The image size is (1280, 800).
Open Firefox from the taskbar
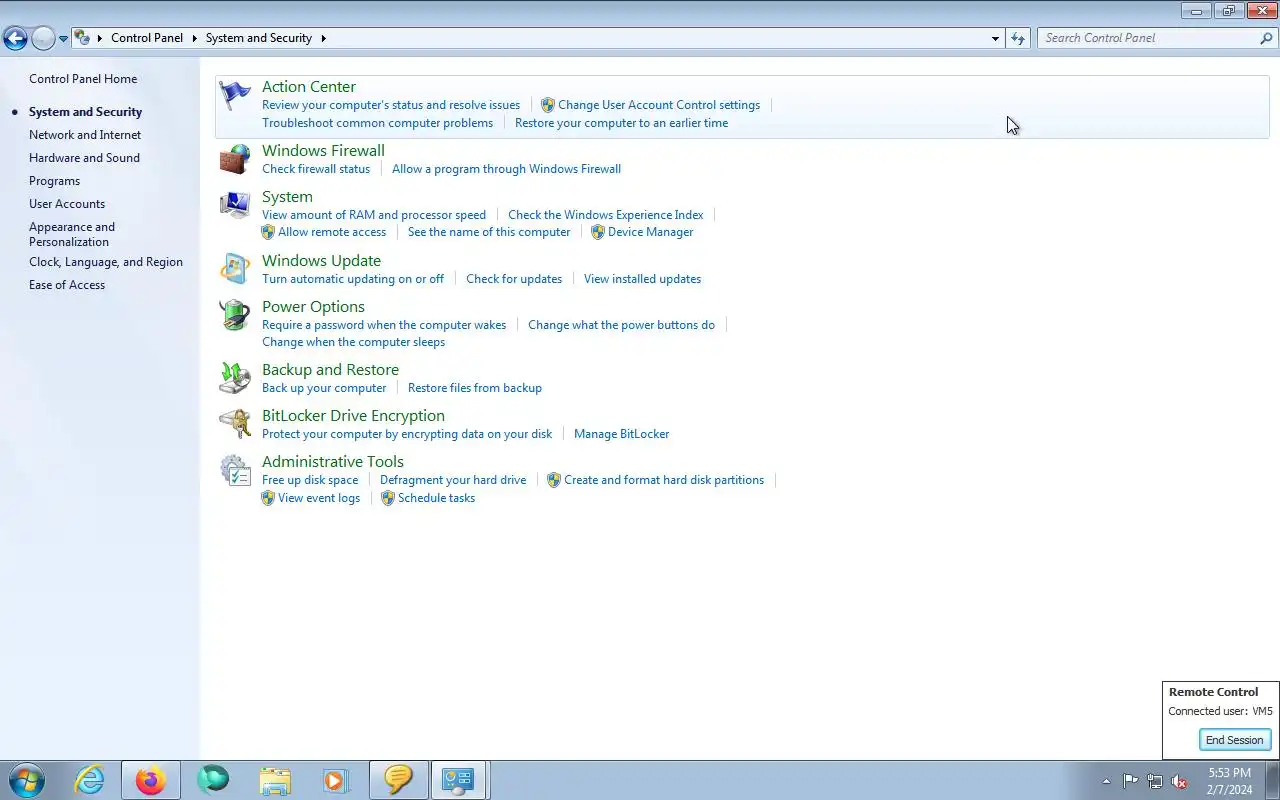(151, 780)
